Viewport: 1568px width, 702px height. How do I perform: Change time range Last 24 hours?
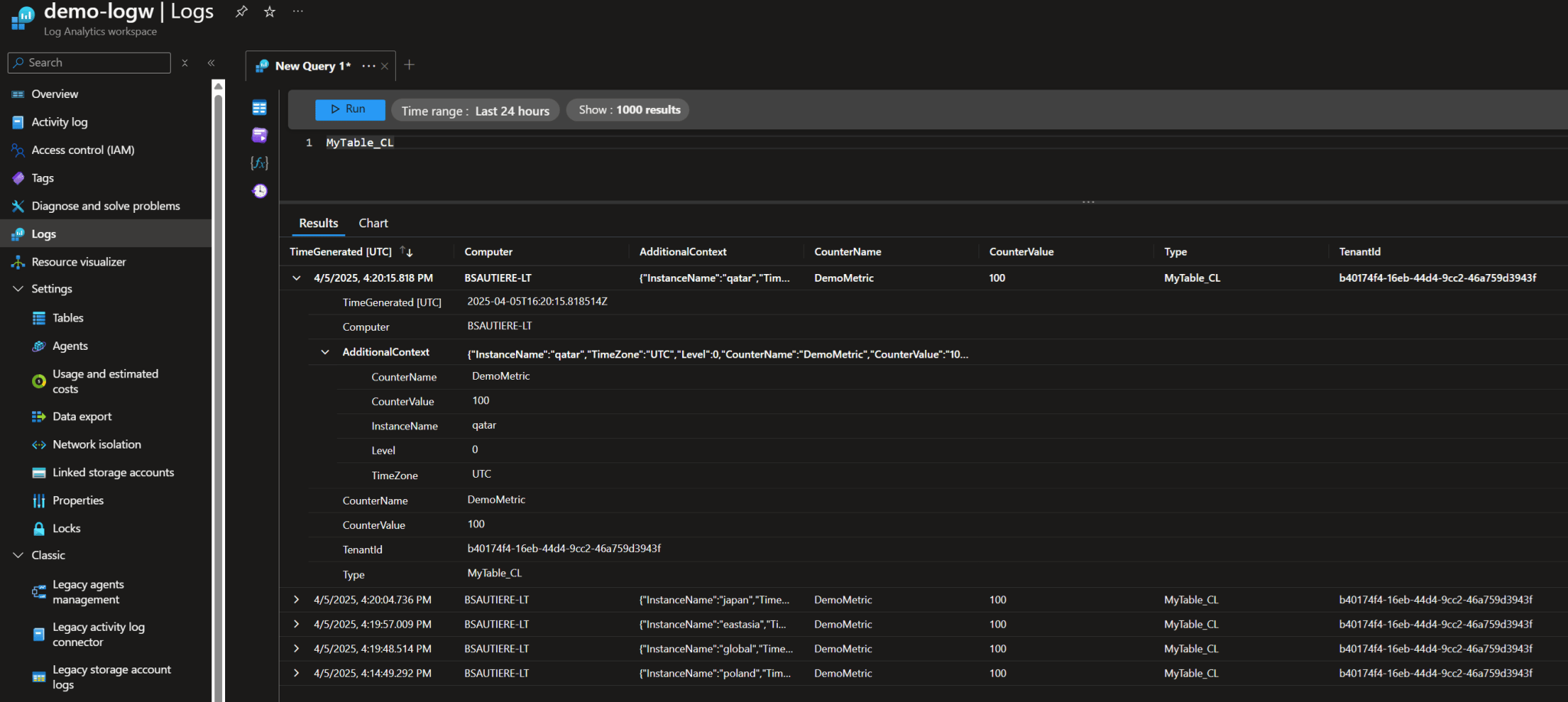pos(475,110)
